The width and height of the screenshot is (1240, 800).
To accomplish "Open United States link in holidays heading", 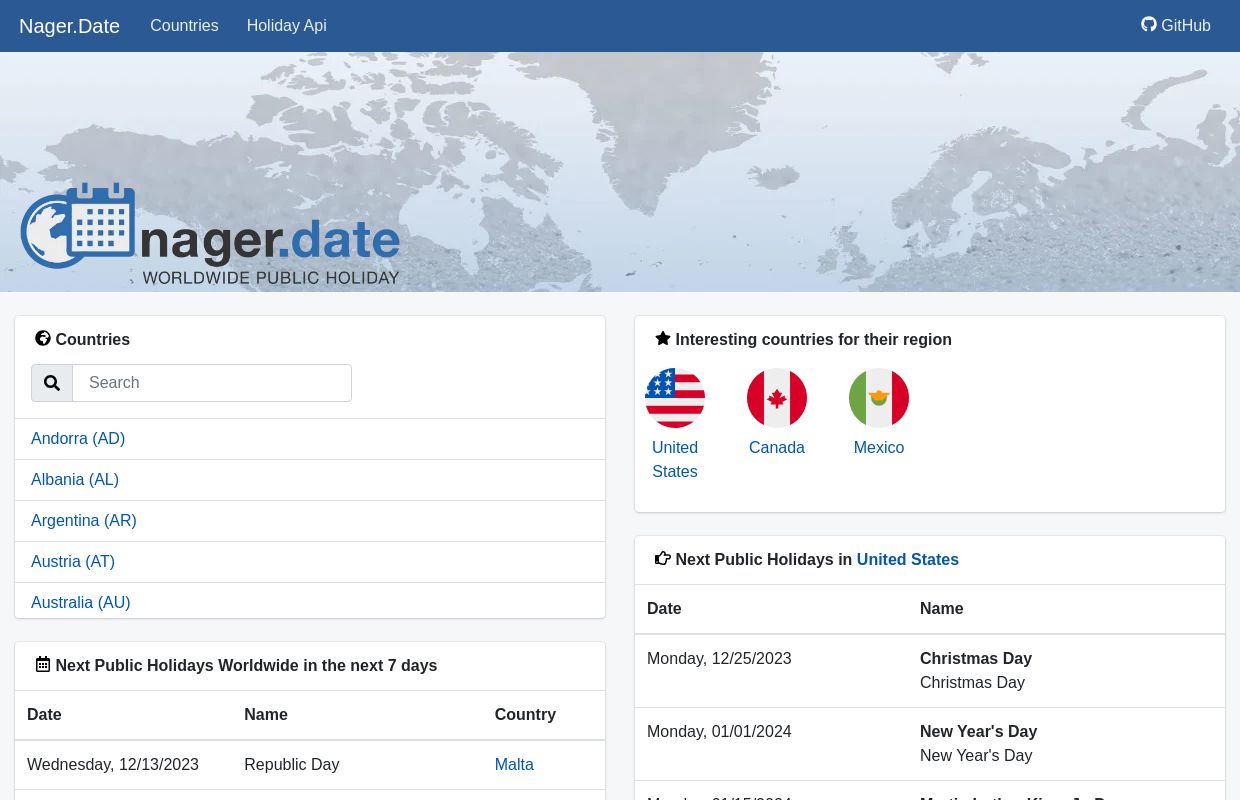I will [908, 560].
